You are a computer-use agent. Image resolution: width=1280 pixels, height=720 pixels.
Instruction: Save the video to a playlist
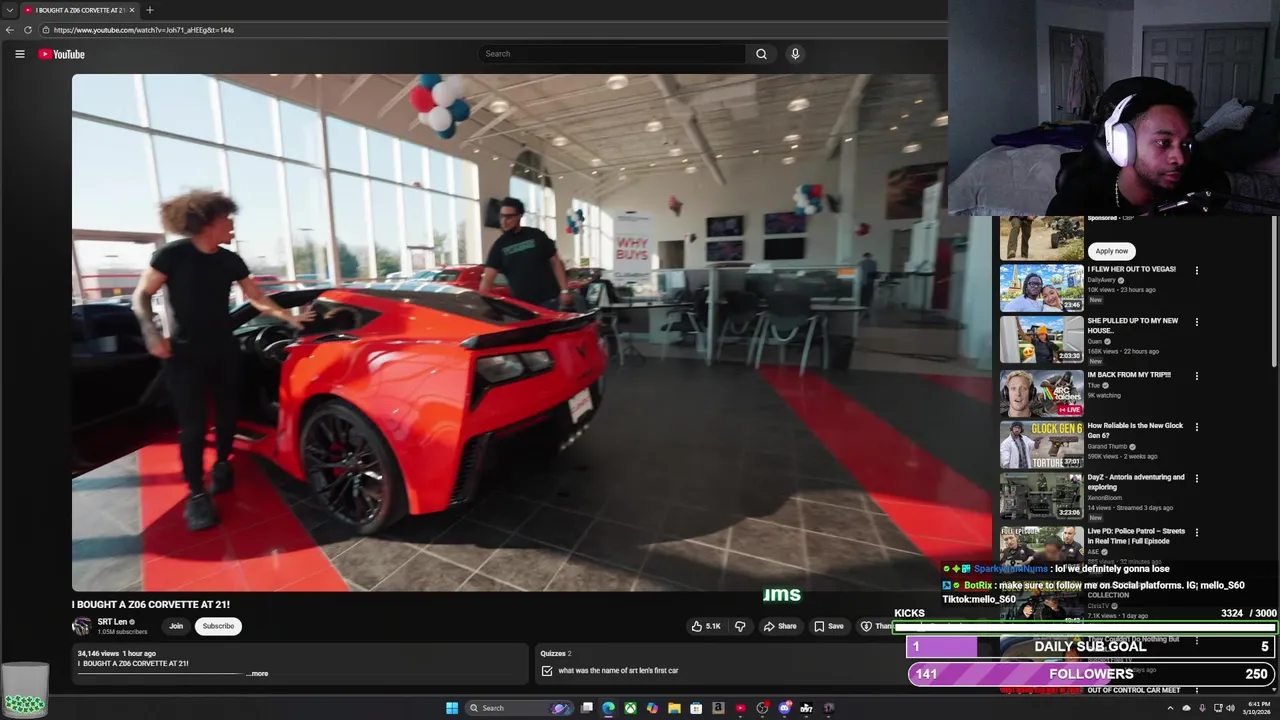pos(829,626)
